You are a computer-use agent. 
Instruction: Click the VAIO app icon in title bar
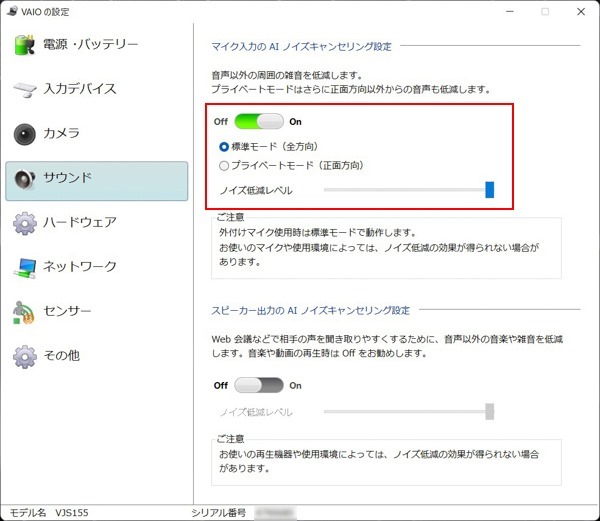[x=13, y=11]
